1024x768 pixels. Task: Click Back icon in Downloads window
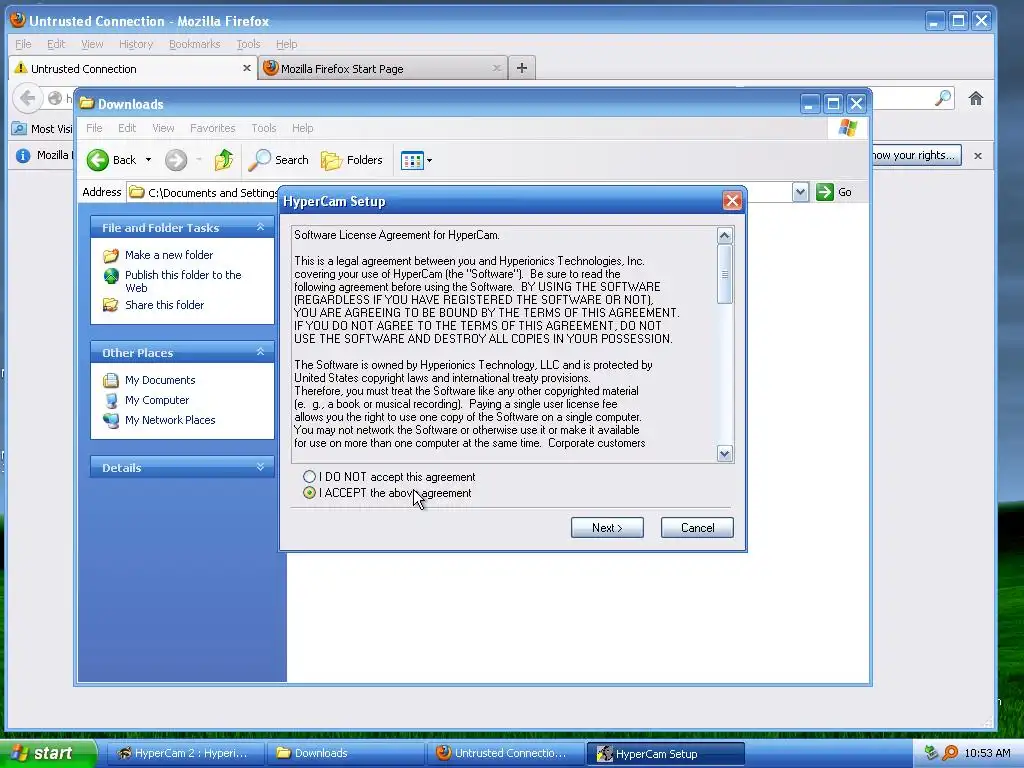pos(98,160)
